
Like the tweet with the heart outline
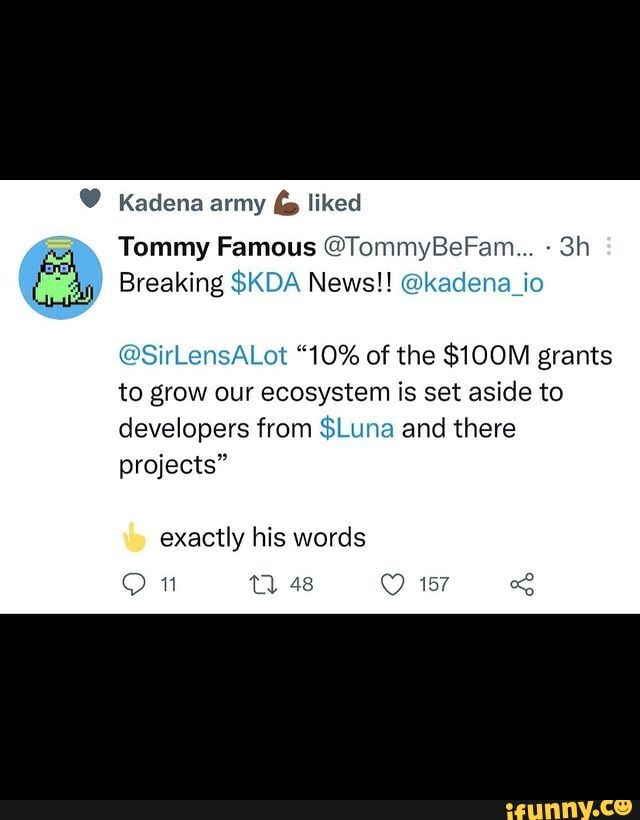tap(392, 584)
